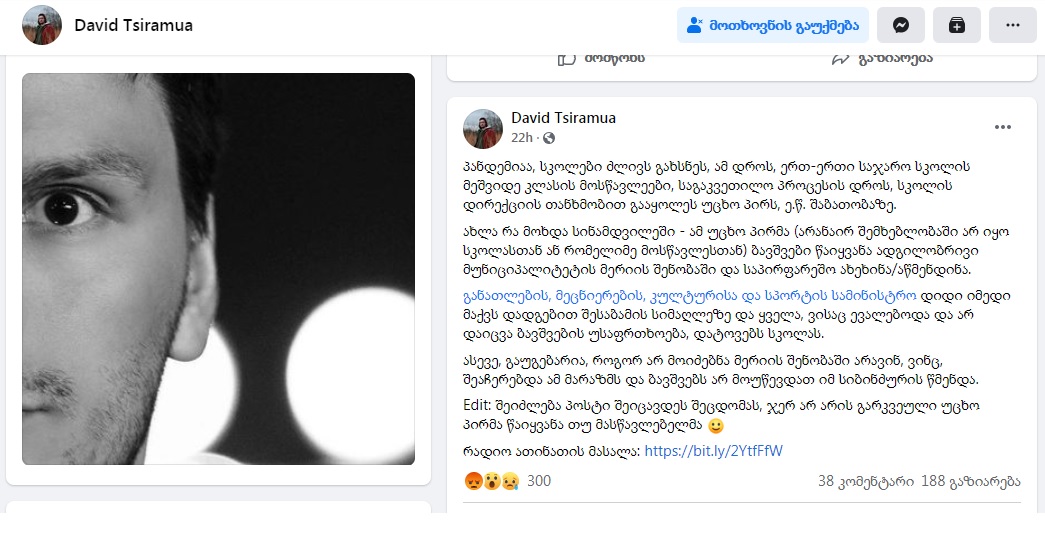Open the large black-and-white profile photo
Screen dimensions: 1045x536
(219, 269)
